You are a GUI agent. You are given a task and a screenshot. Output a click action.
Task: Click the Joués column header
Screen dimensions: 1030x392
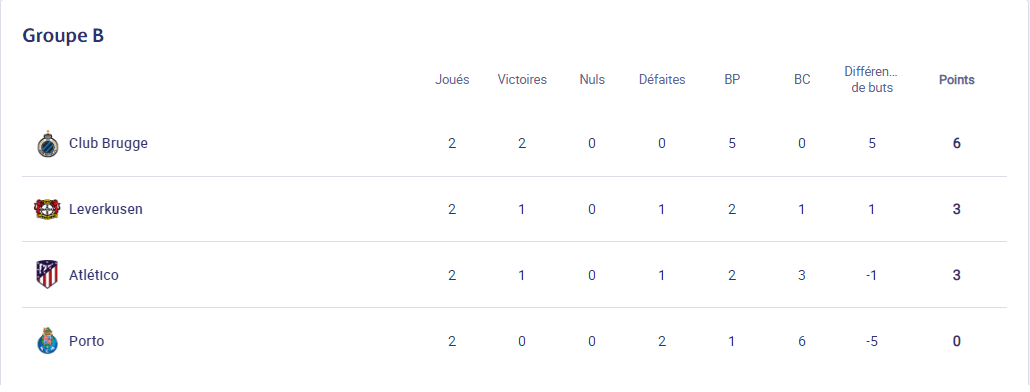[452, 79]
